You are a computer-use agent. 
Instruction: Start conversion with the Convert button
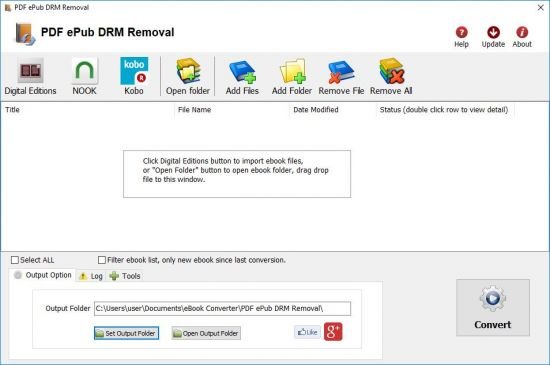point(493,307)
